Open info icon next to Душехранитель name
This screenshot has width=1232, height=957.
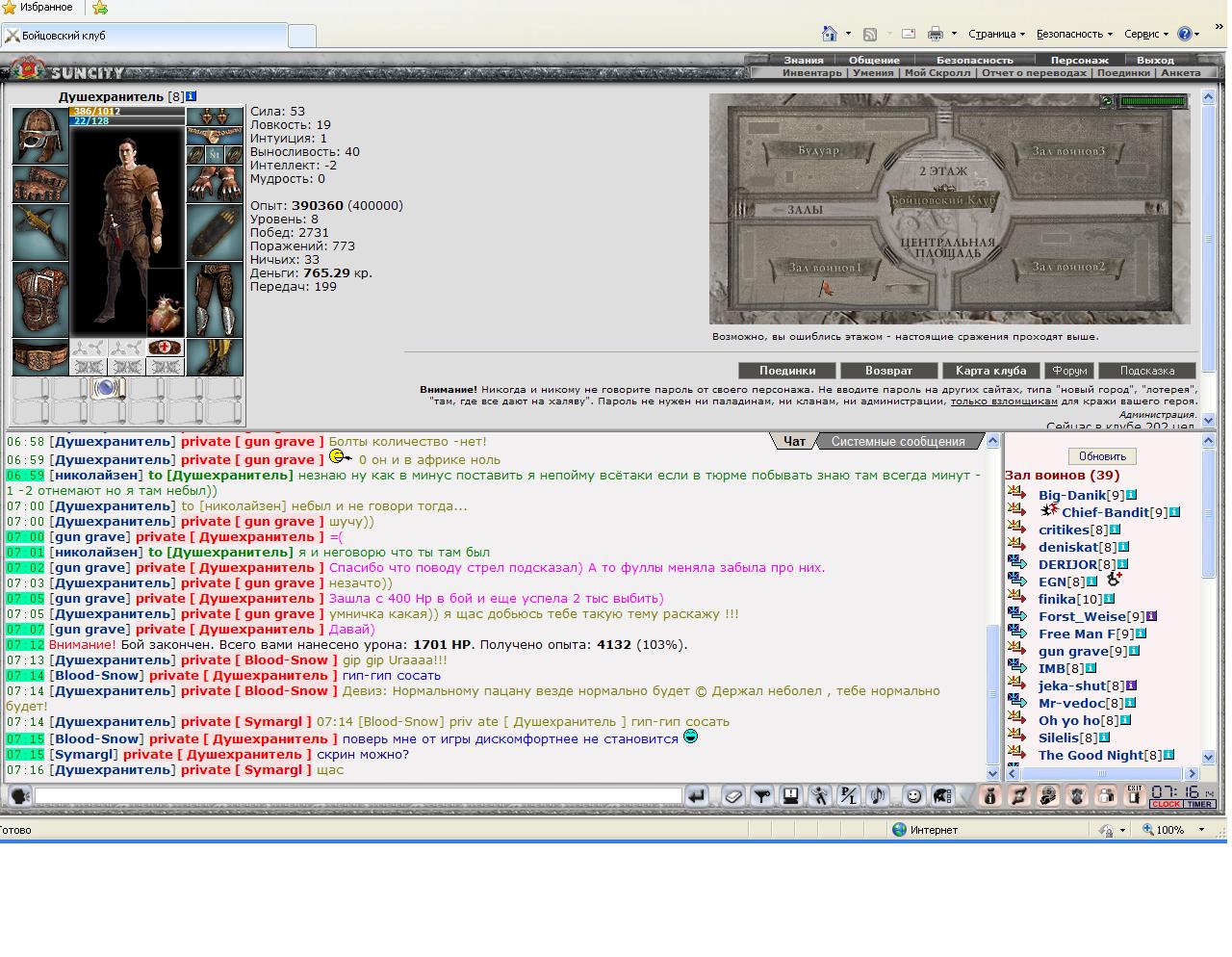tap(192, 96)
